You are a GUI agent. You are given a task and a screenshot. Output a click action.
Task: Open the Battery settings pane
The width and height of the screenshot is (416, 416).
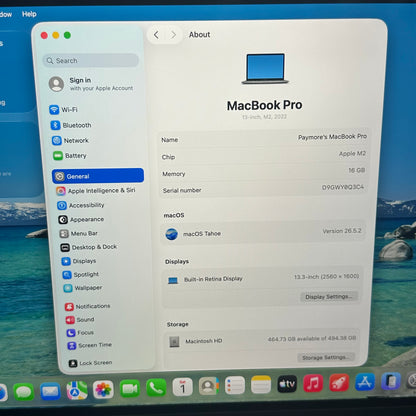tap(70, 156)
